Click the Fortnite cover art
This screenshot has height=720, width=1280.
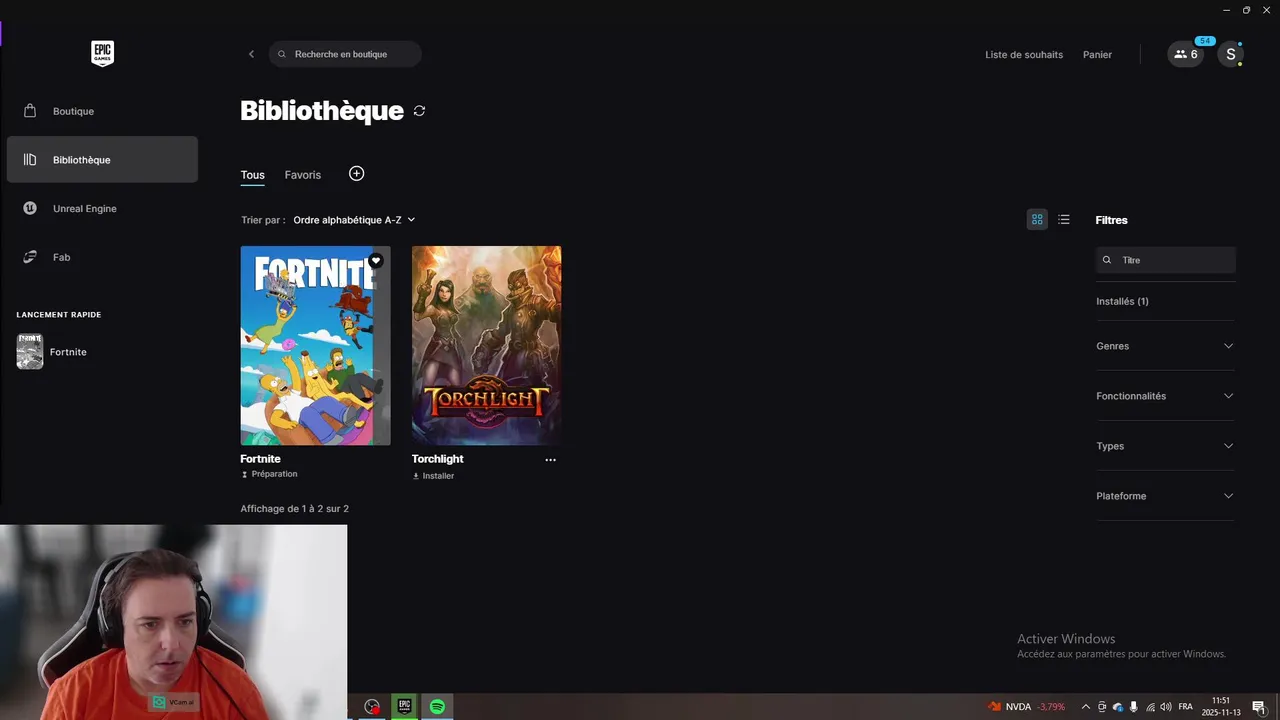tap(315, 345)
